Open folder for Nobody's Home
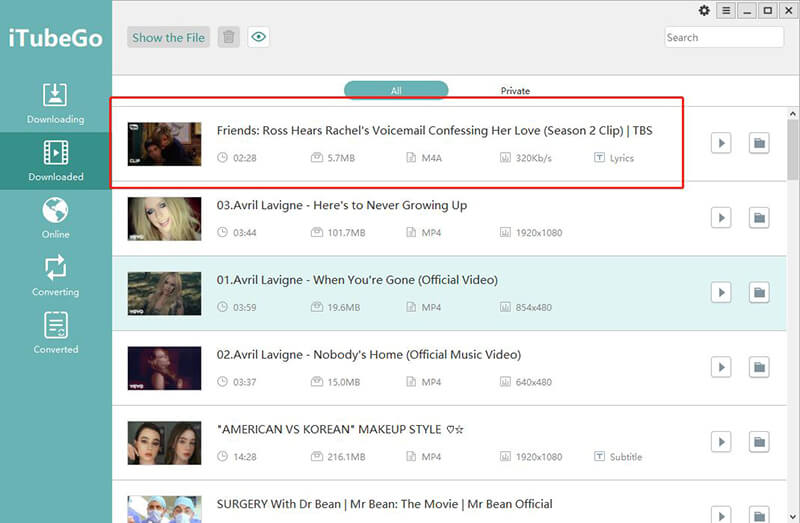The width and height of the screenshot is (800, 523). tap(759, 367)
